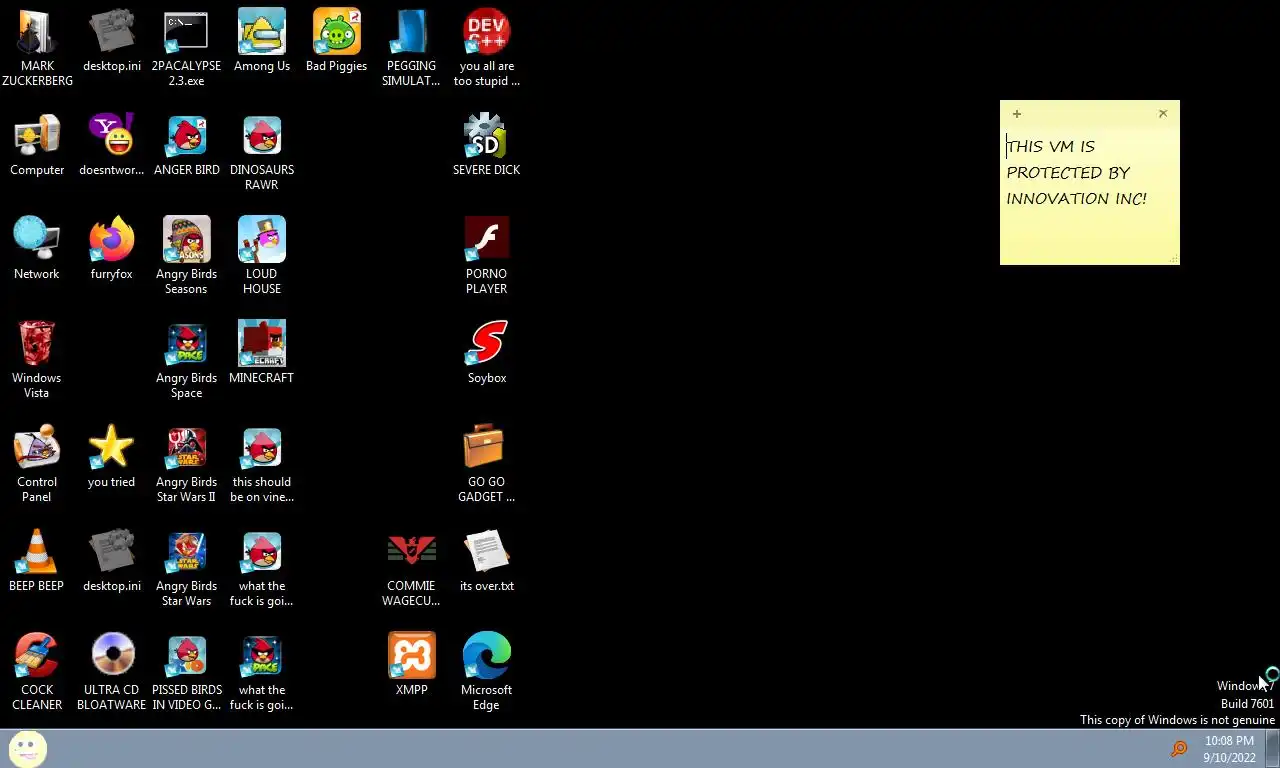Open the Windows Vista recycle bin icon
Image resolution: width=1280 pixels, height=768 pixels.
(x=37, y=359)
